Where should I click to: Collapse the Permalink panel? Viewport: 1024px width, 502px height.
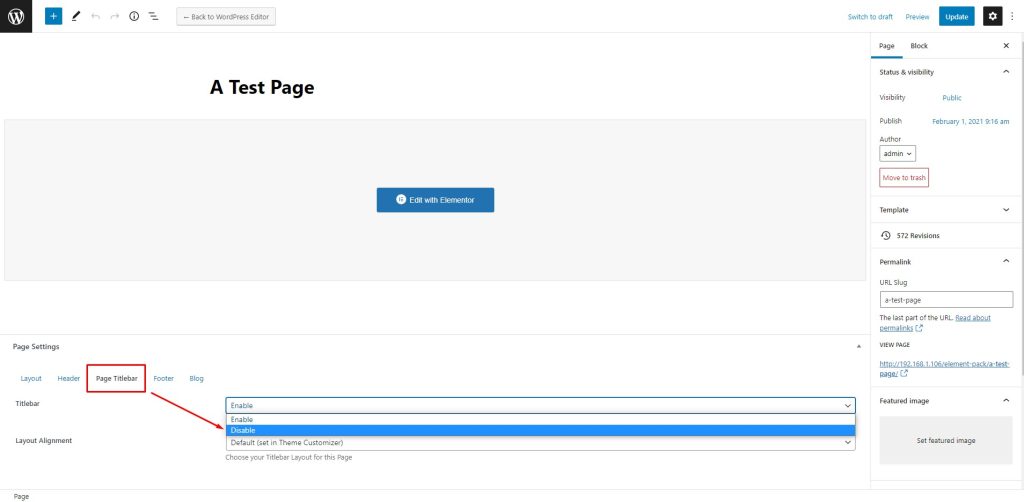click(1006, 261)
